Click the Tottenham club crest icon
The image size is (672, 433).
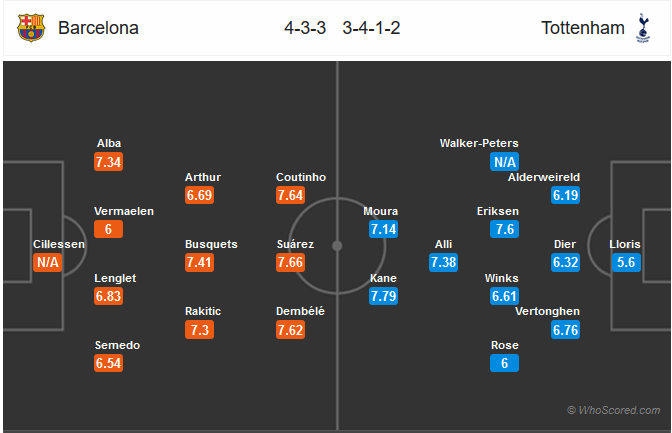click(x=643, y=28)
